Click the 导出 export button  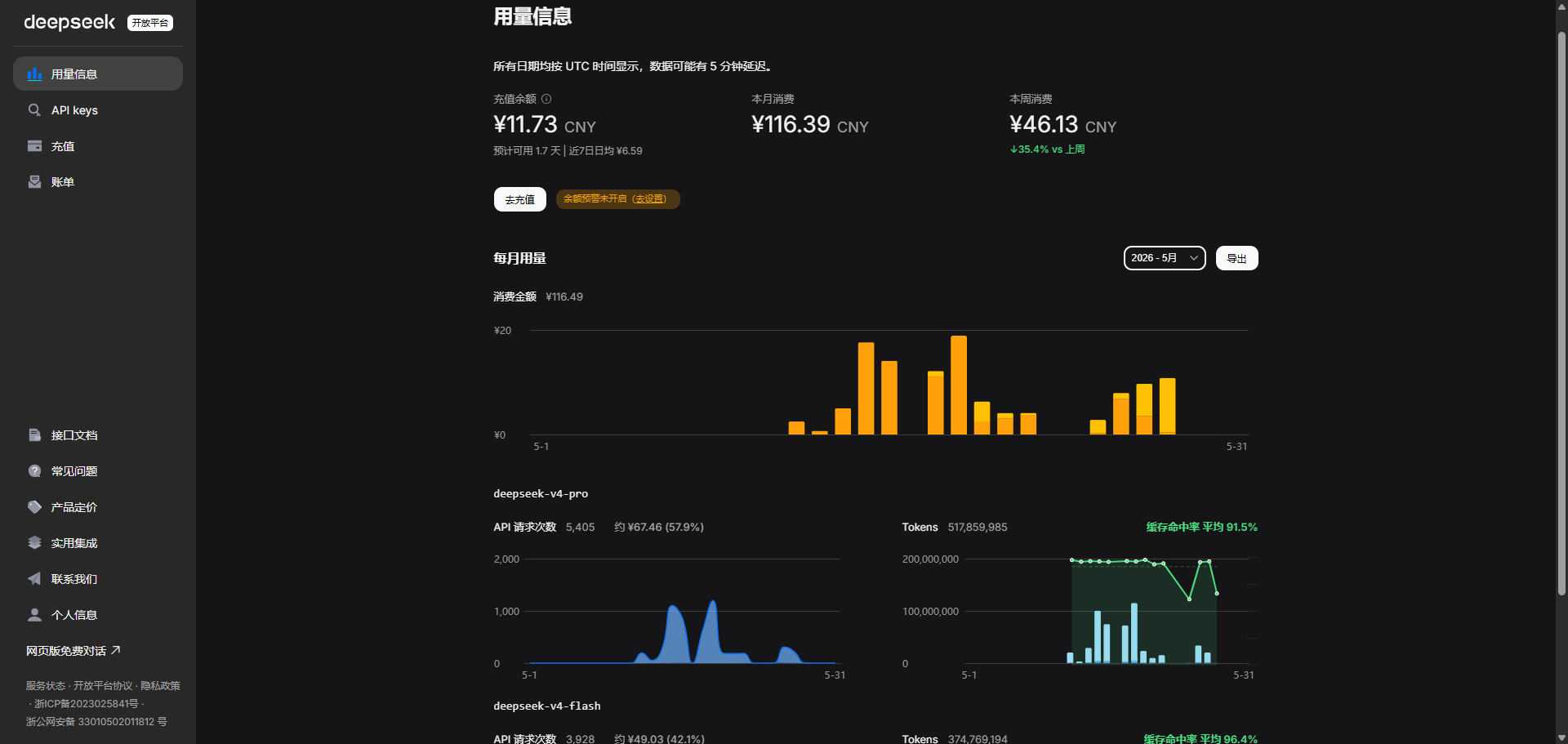(x=1237, y=258)
